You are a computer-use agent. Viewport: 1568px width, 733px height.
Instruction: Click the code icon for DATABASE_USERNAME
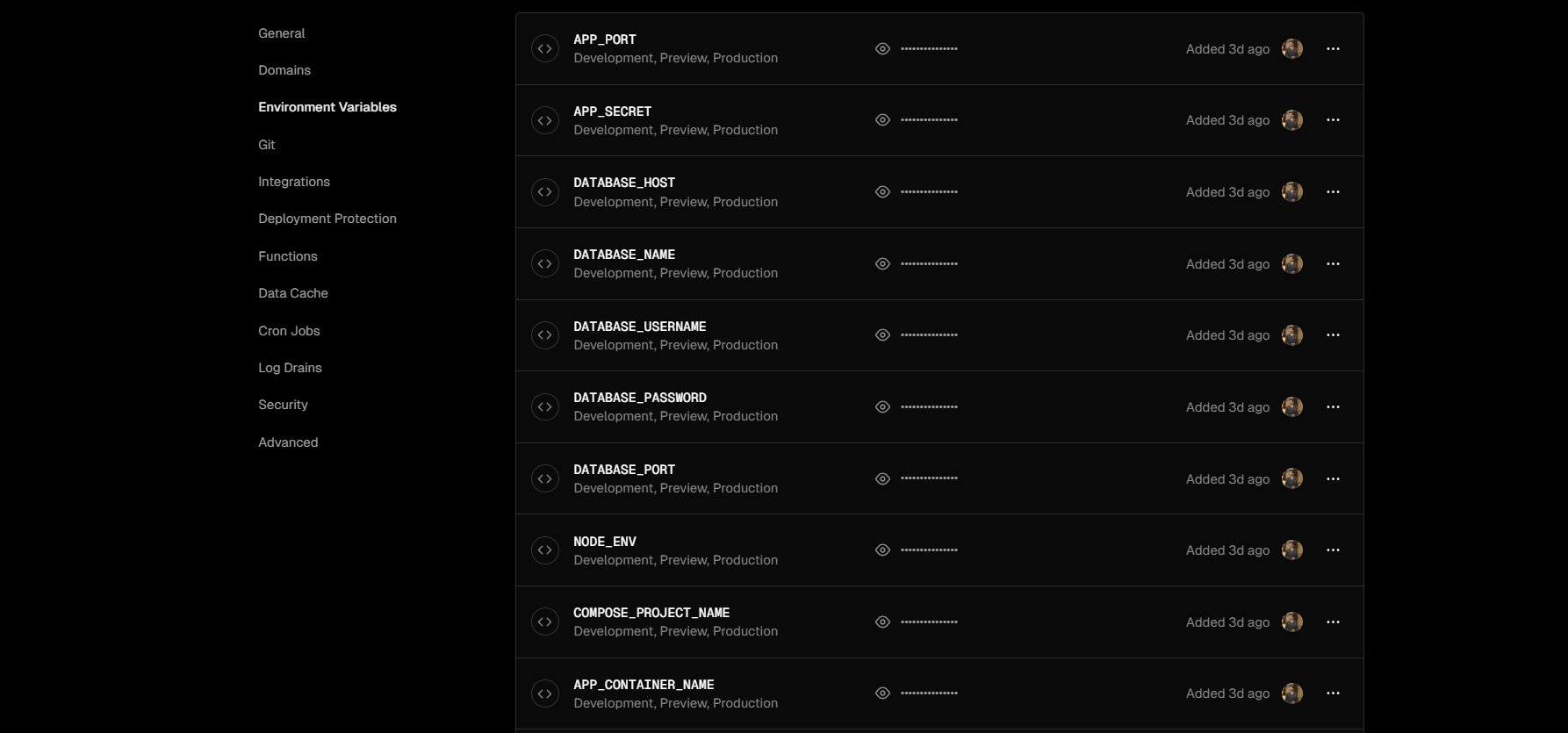544,335
